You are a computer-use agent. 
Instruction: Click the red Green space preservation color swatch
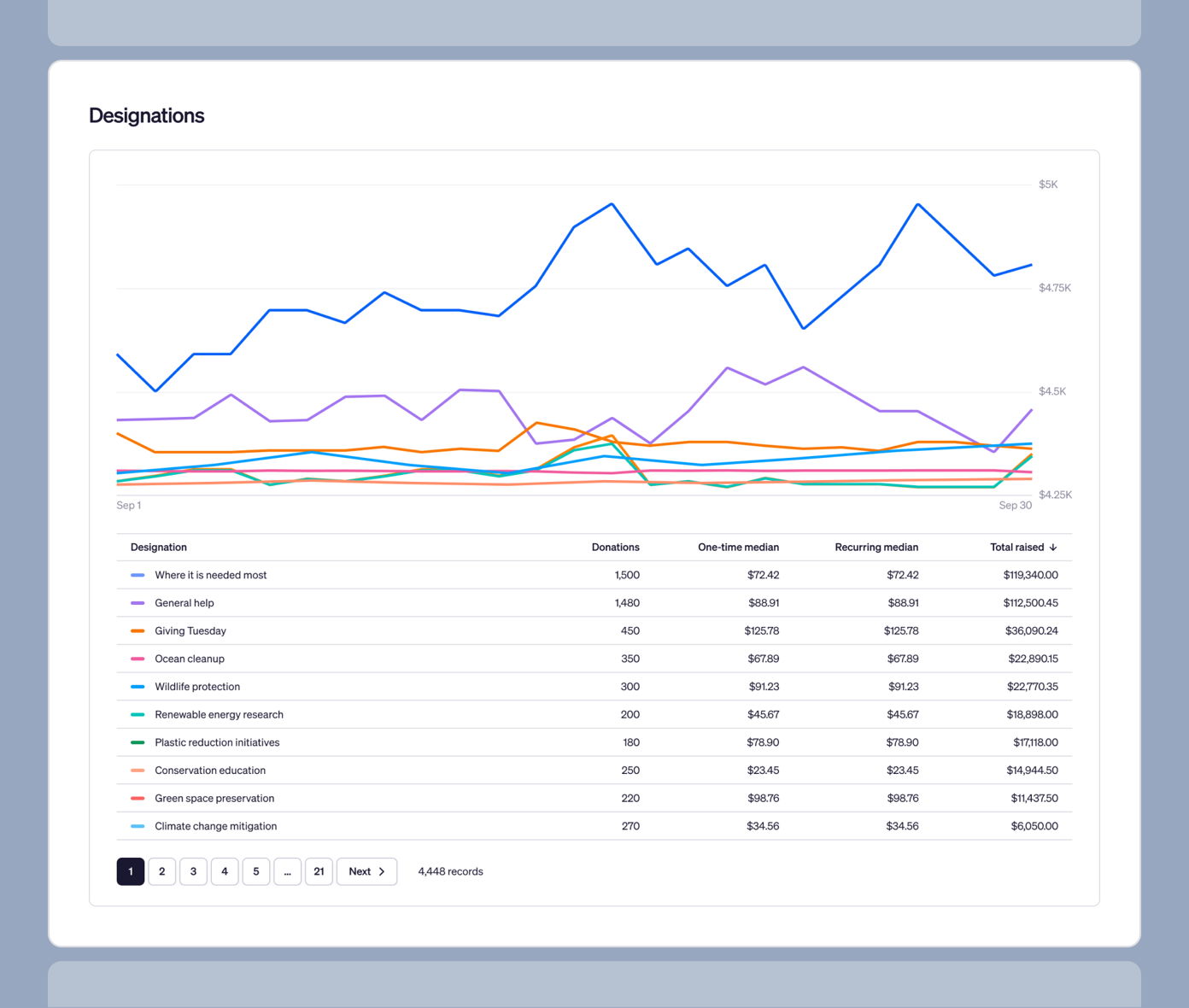pyautogui.click(x=138, y=798)
